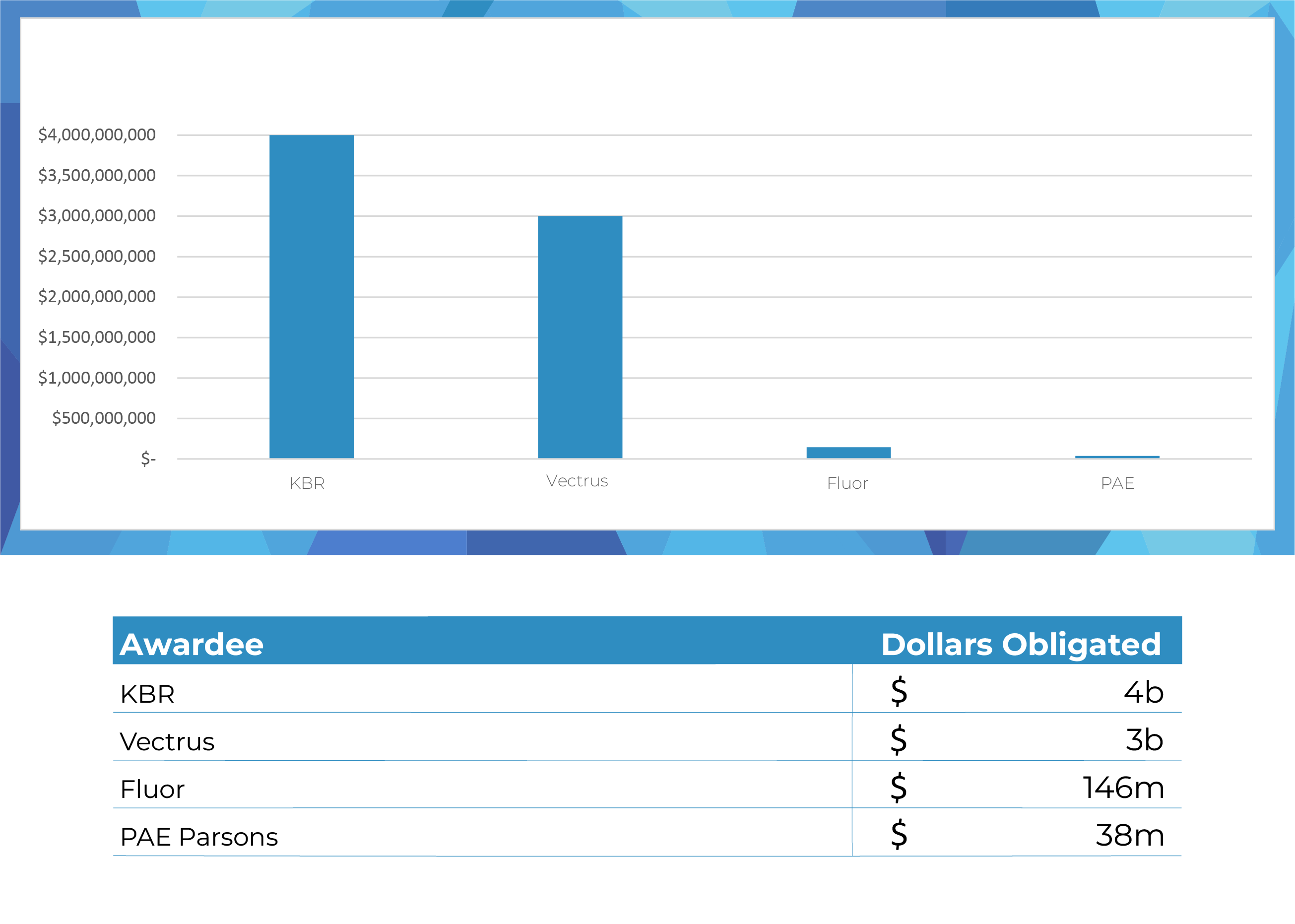The image size is (1295, 924).
Task: Click the dollar sign in the Fluor row
Action: (899, 787)
